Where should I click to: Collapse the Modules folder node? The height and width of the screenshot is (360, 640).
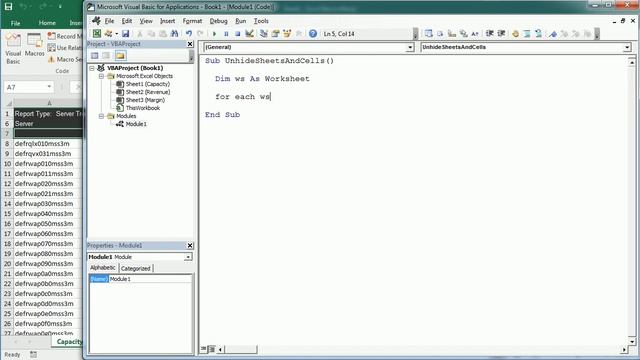(101, 116)
